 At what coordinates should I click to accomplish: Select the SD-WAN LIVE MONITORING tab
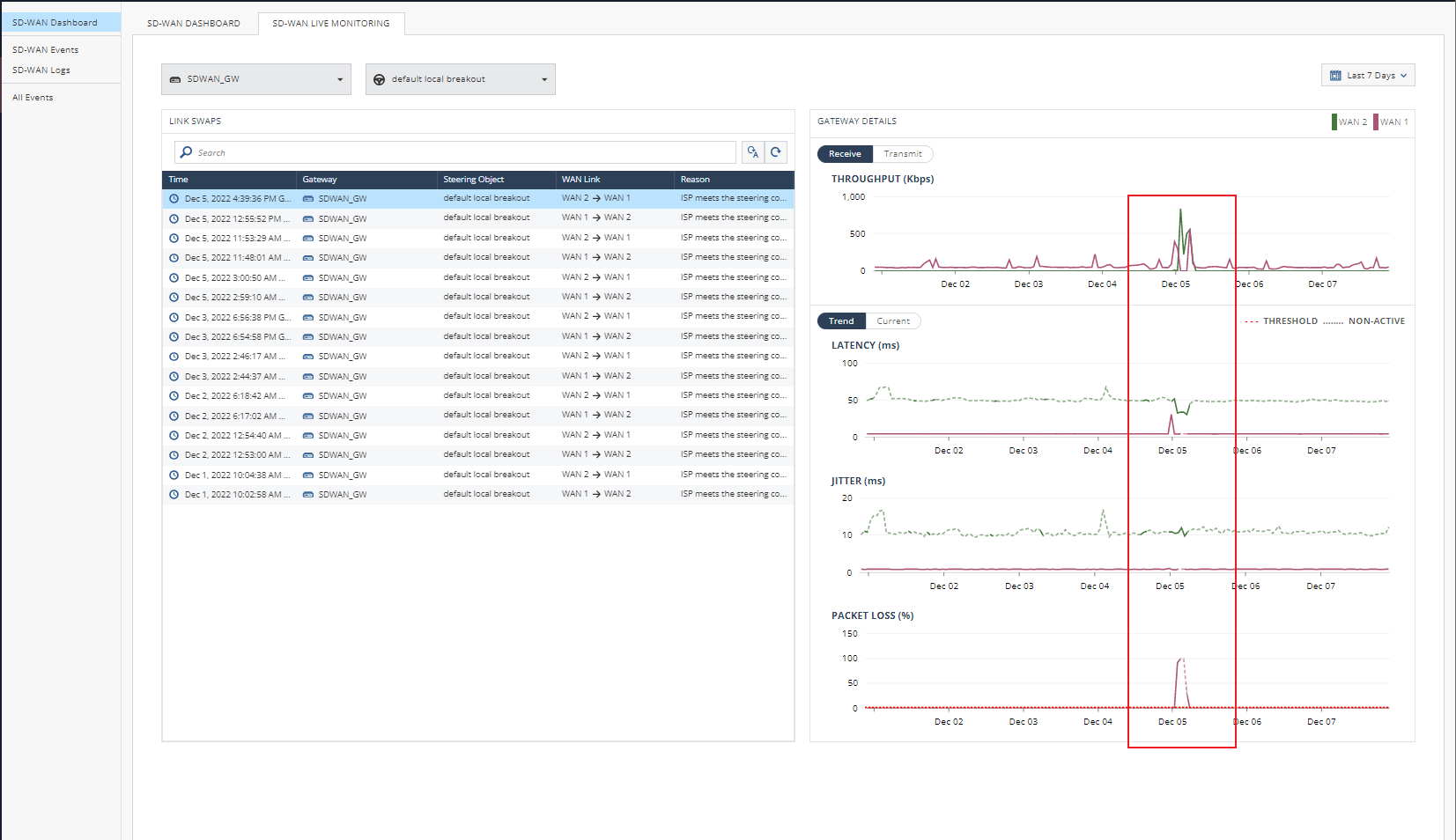(x=330, y=24)
